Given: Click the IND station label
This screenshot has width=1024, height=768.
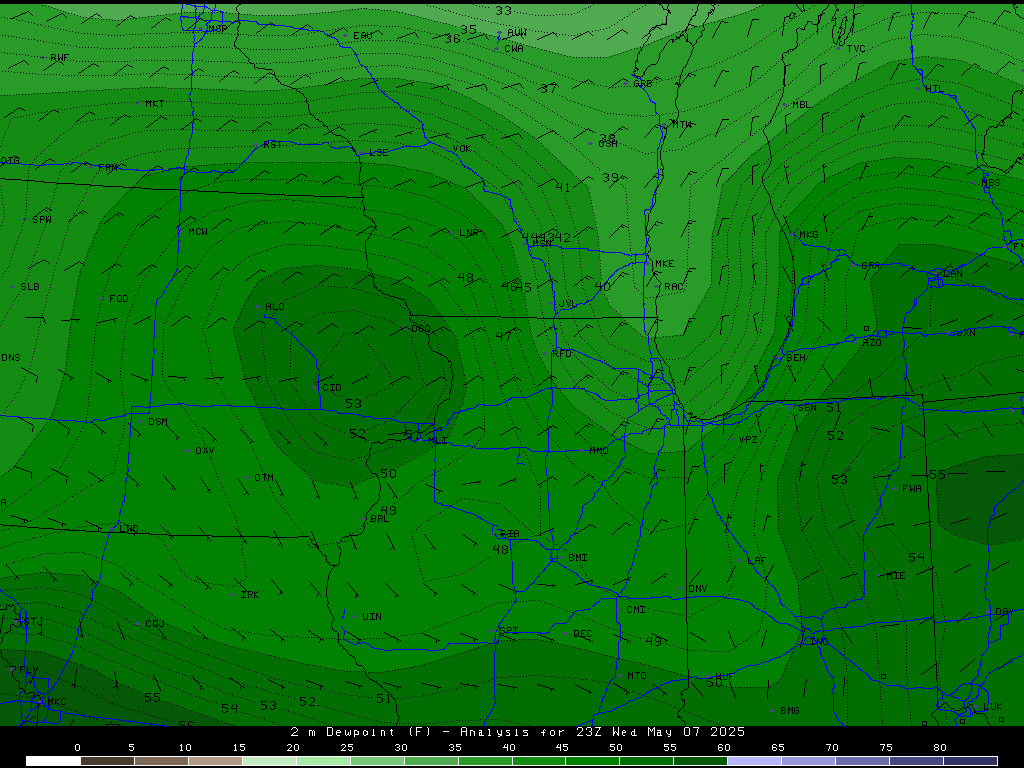Looking at the screenshot, I should tap(819, 642).
